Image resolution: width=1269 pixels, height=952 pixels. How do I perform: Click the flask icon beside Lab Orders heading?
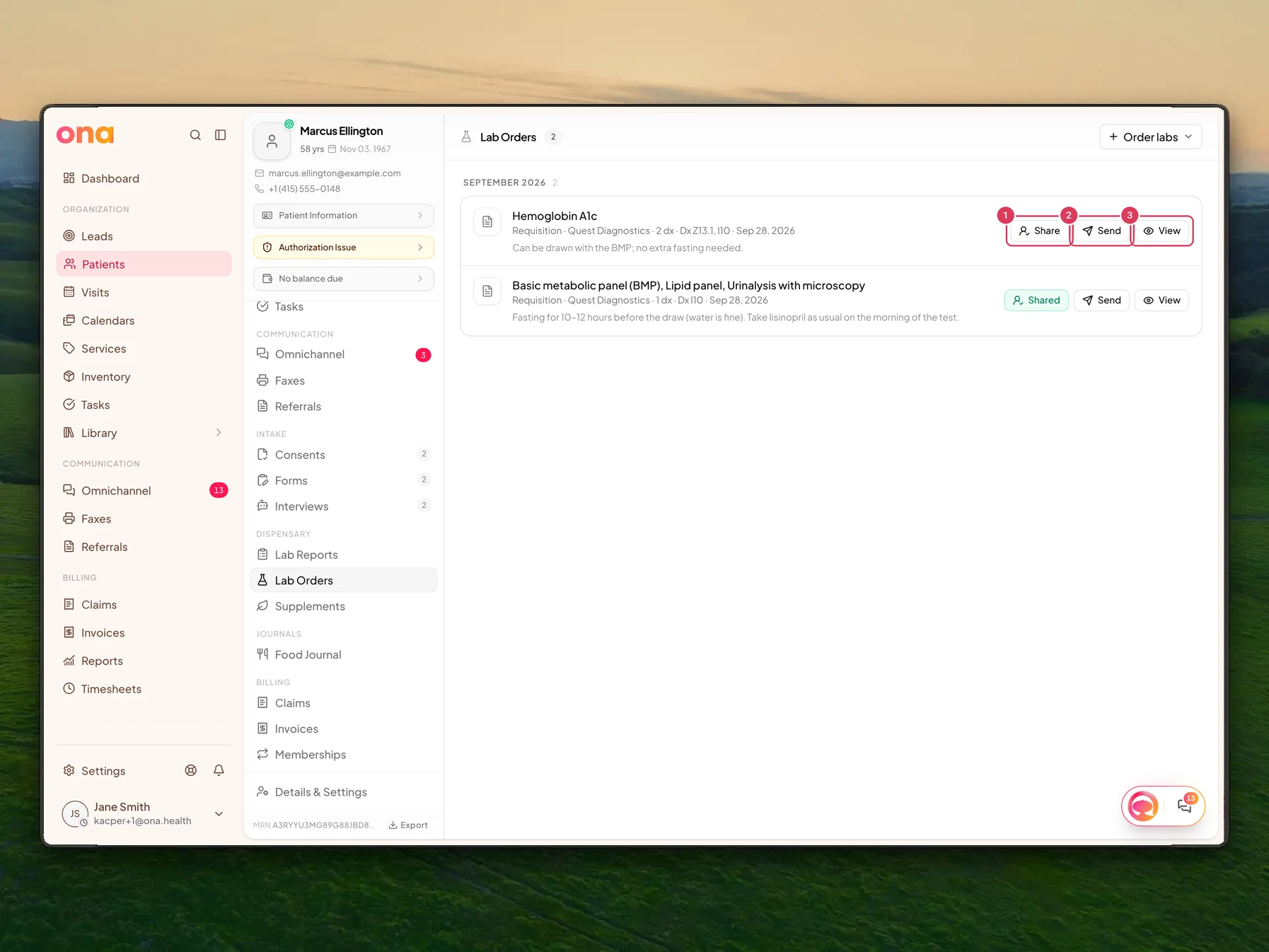466,137
